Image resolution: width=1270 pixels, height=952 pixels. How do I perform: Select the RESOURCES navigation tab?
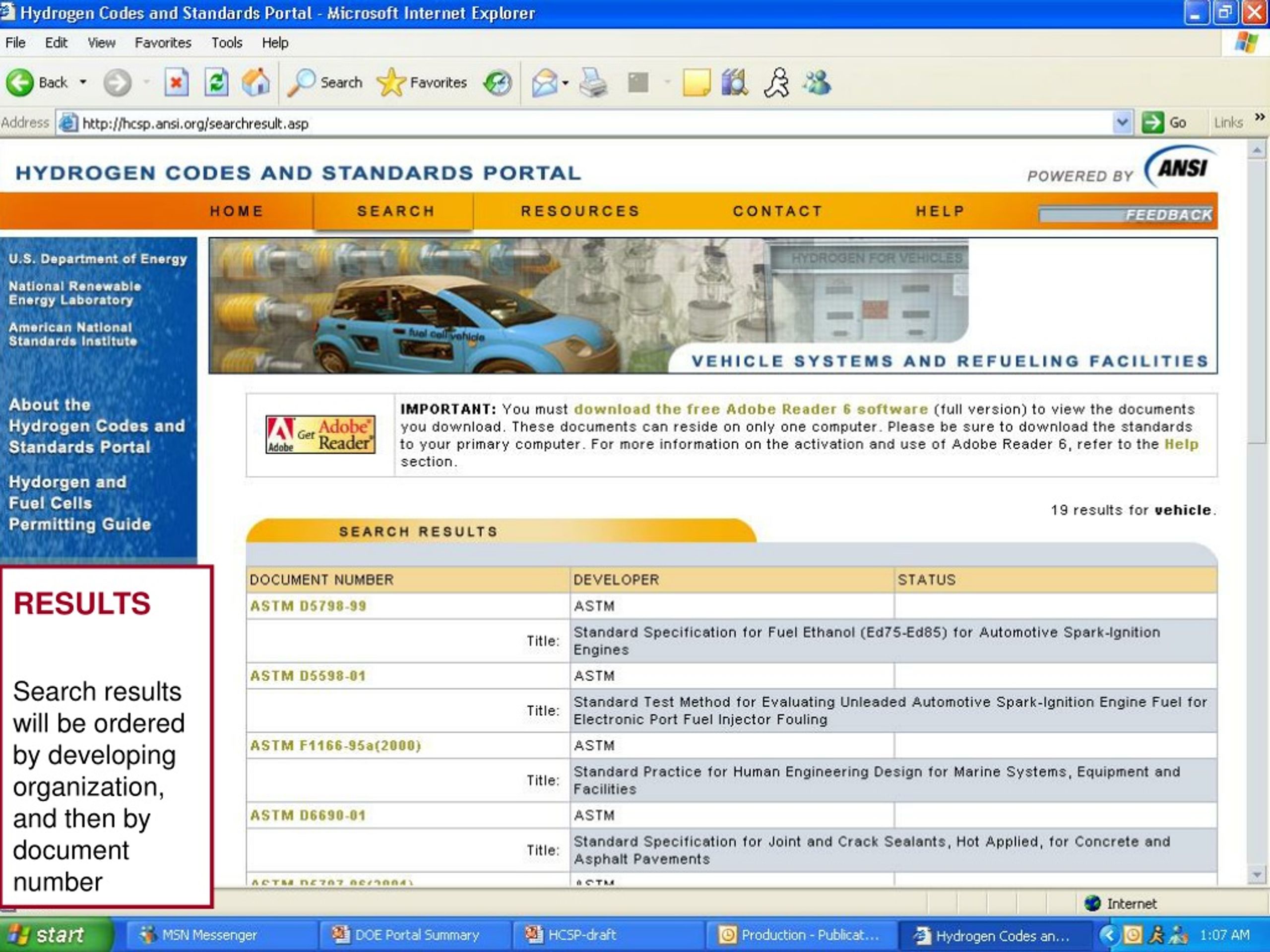tap(580, 211)
